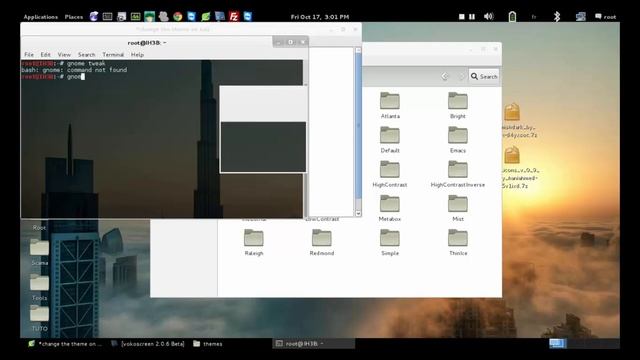This screenshot has height=360, width=640.
Task: Open the network connections indicator
Action: [x=580, y=16]
